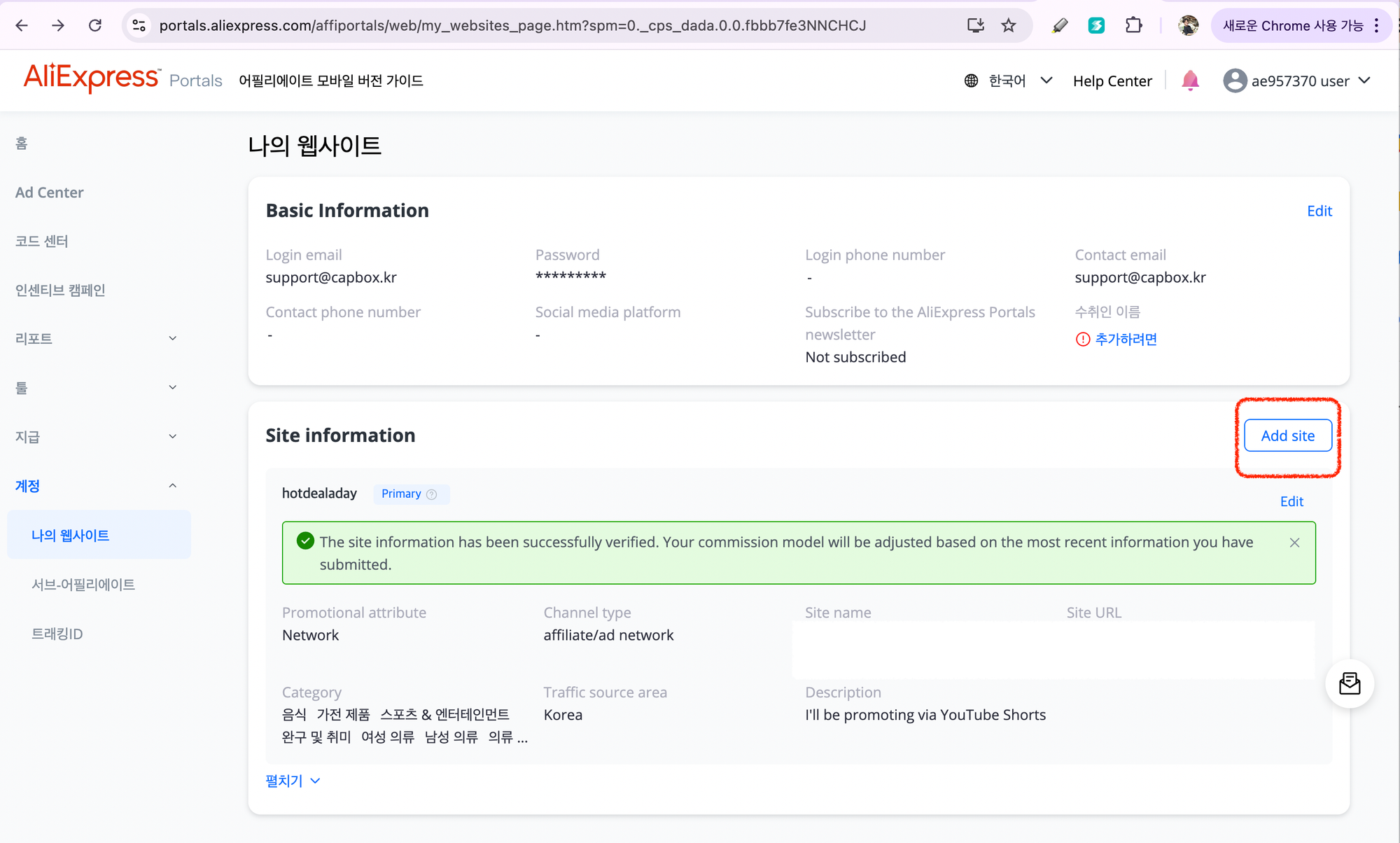
Task: Open site info icon in address bar
Action: 139,26
